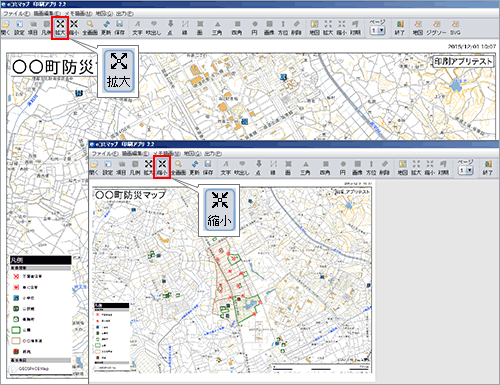
Task: Select the 三角 triangle tool in back window
Action: point(217,28)
